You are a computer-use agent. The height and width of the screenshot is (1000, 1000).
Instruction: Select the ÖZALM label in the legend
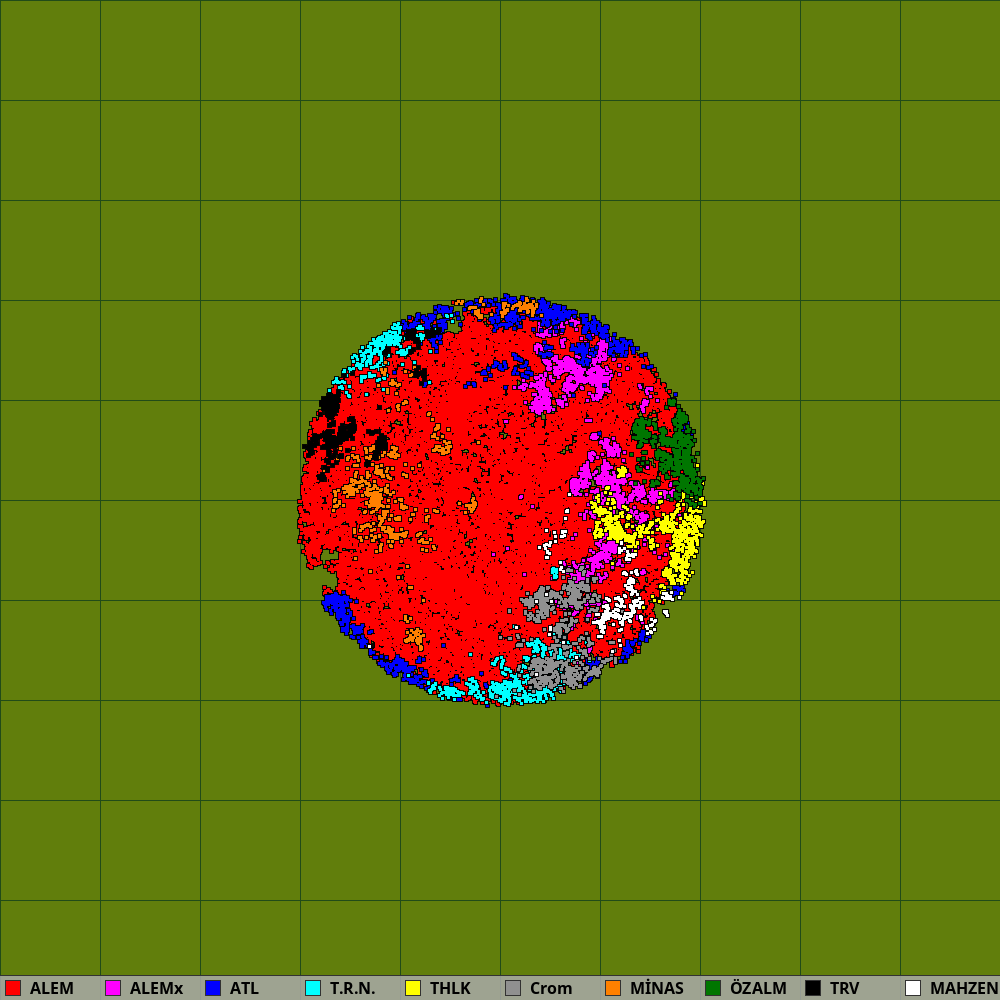tap(758, 989)
